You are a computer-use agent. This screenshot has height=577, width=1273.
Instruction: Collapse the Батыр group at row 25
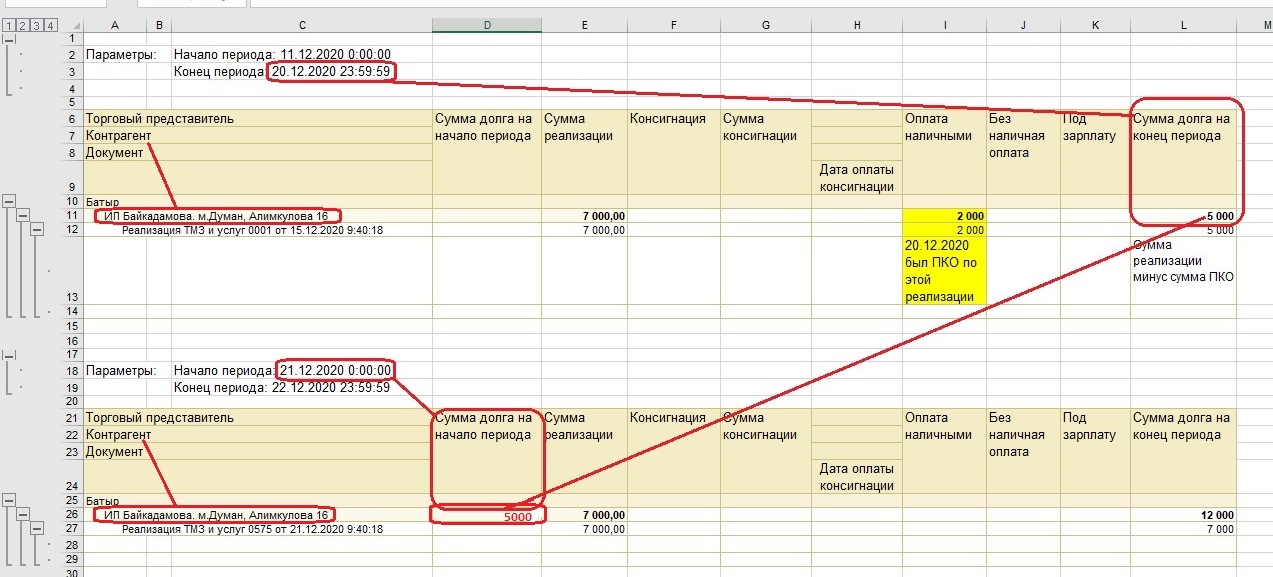pyautogui.click(x=9, y=500)
